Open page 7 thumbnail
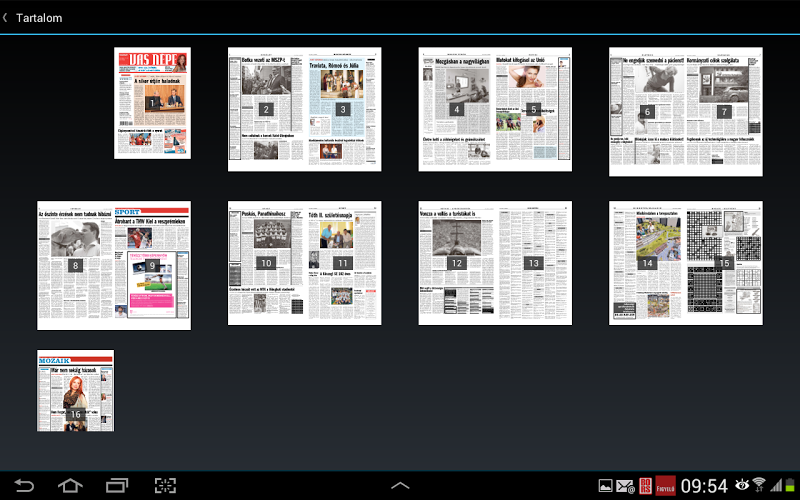The image size is (800, 500). click(x=724, y=112)
